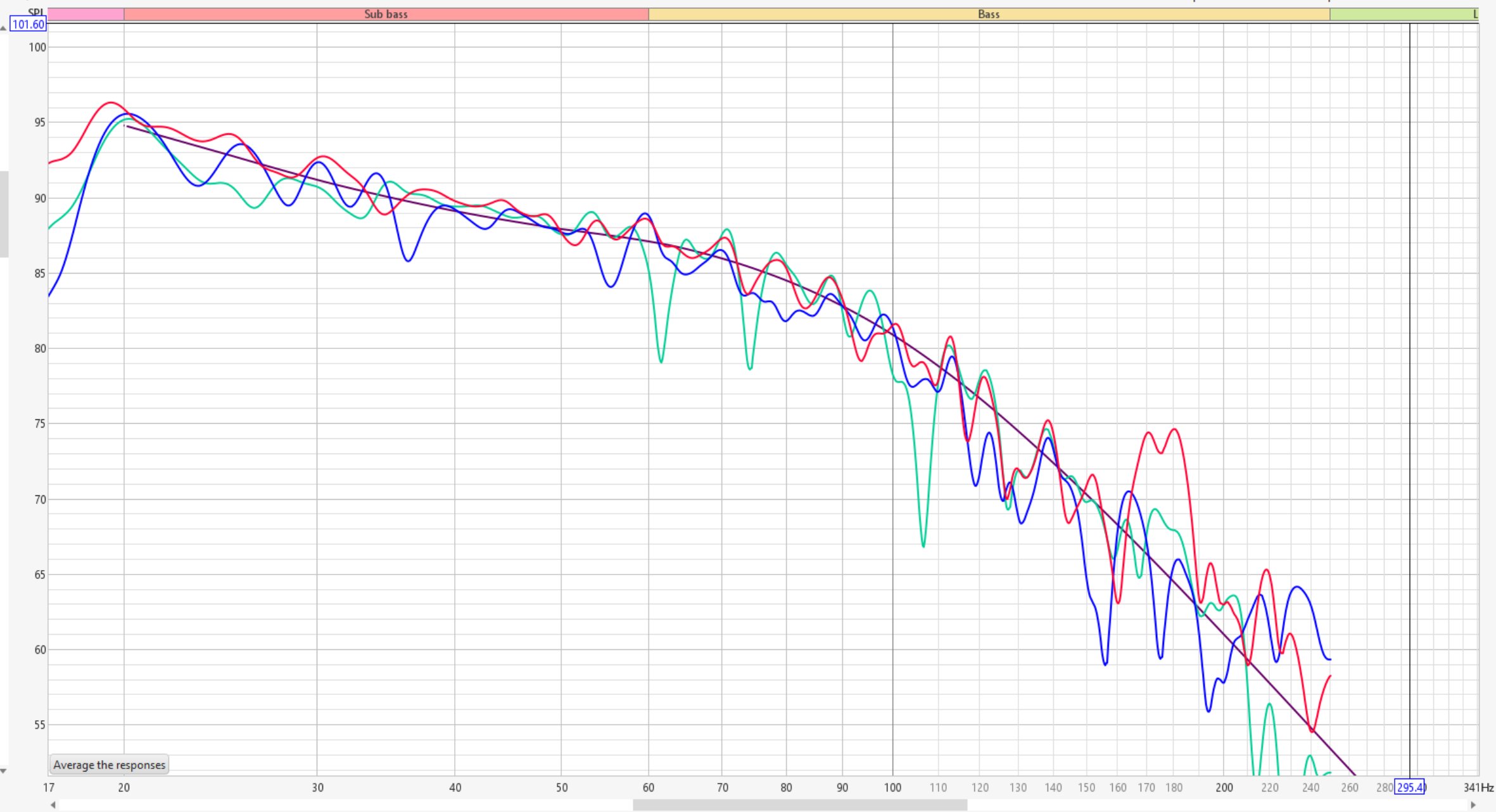Click the horizontal scrollbar thumb

[x=800, y=805]
